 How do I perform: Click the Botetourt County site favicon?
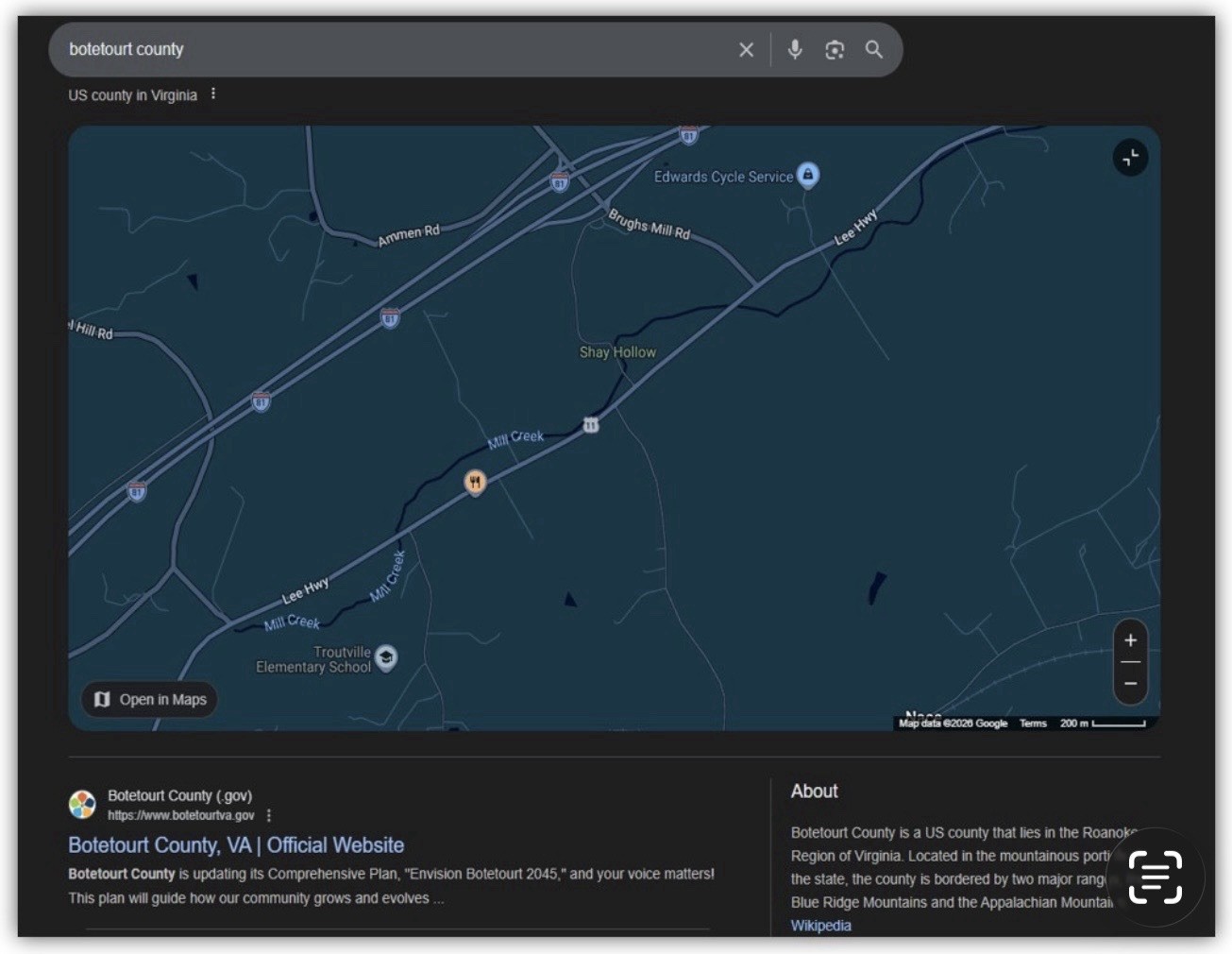coord(82,805)
